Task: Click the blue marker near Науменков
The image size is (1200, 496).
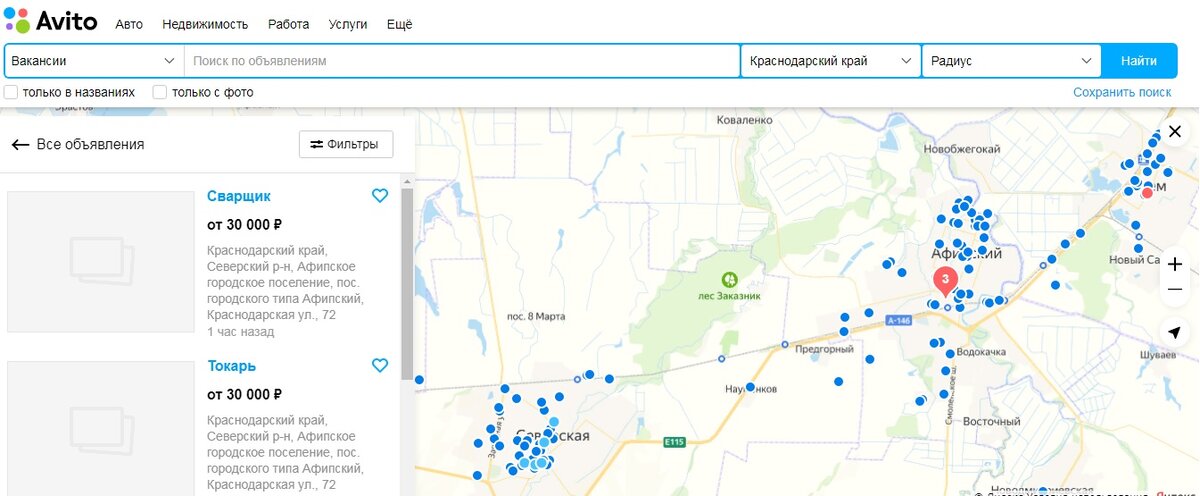Action: pos(750,386)
